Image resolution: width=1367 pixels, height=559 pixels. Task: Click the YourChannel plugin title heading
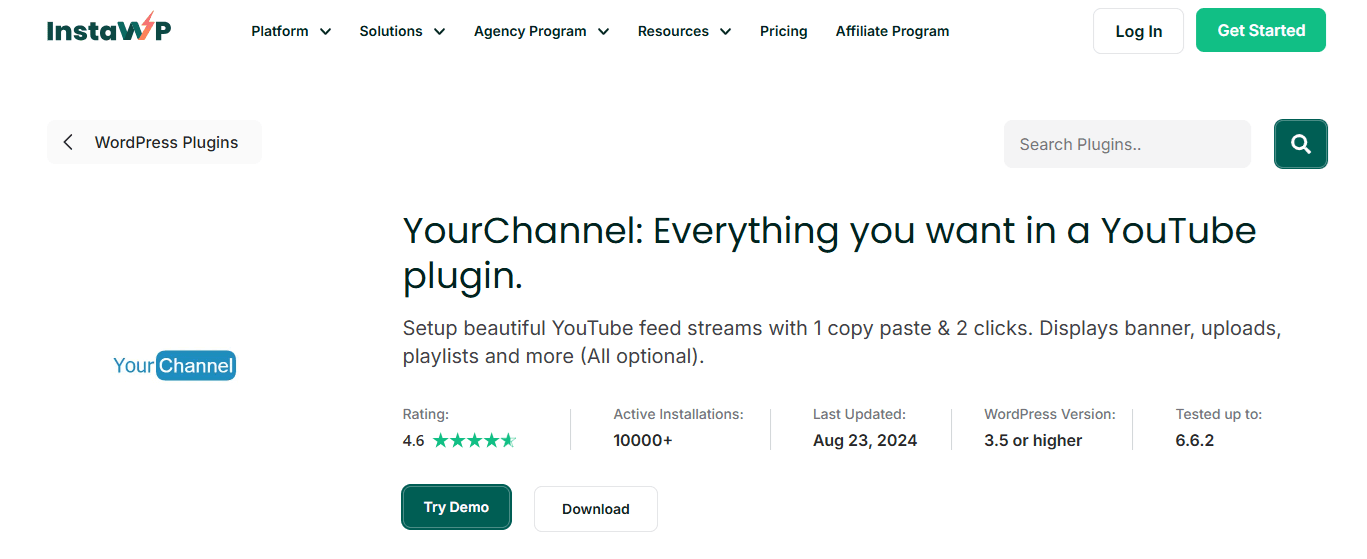coord(829,253)
